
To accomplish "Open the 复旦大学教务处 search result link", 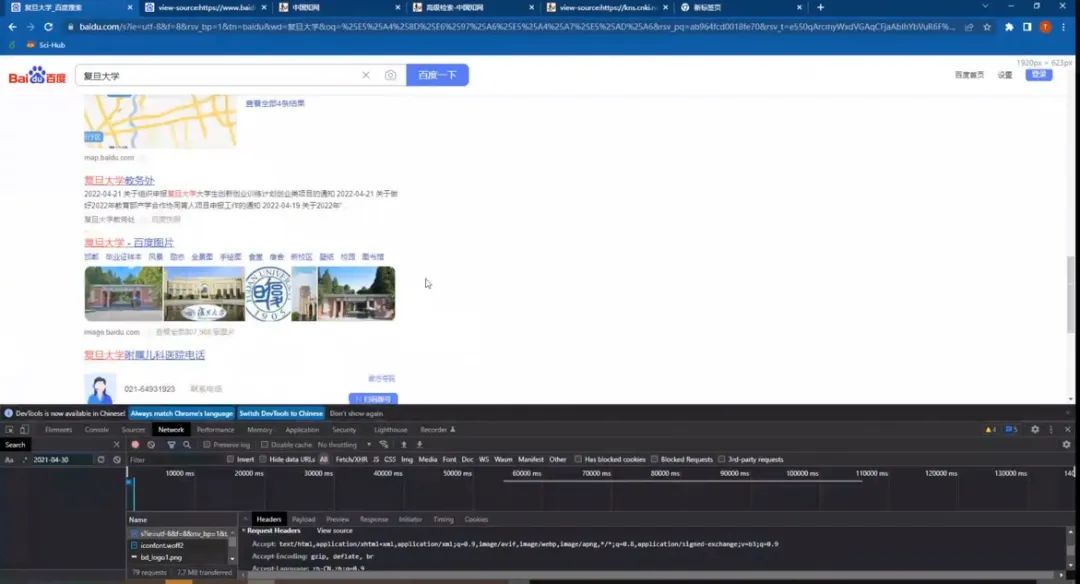I will tap(119, 180).
